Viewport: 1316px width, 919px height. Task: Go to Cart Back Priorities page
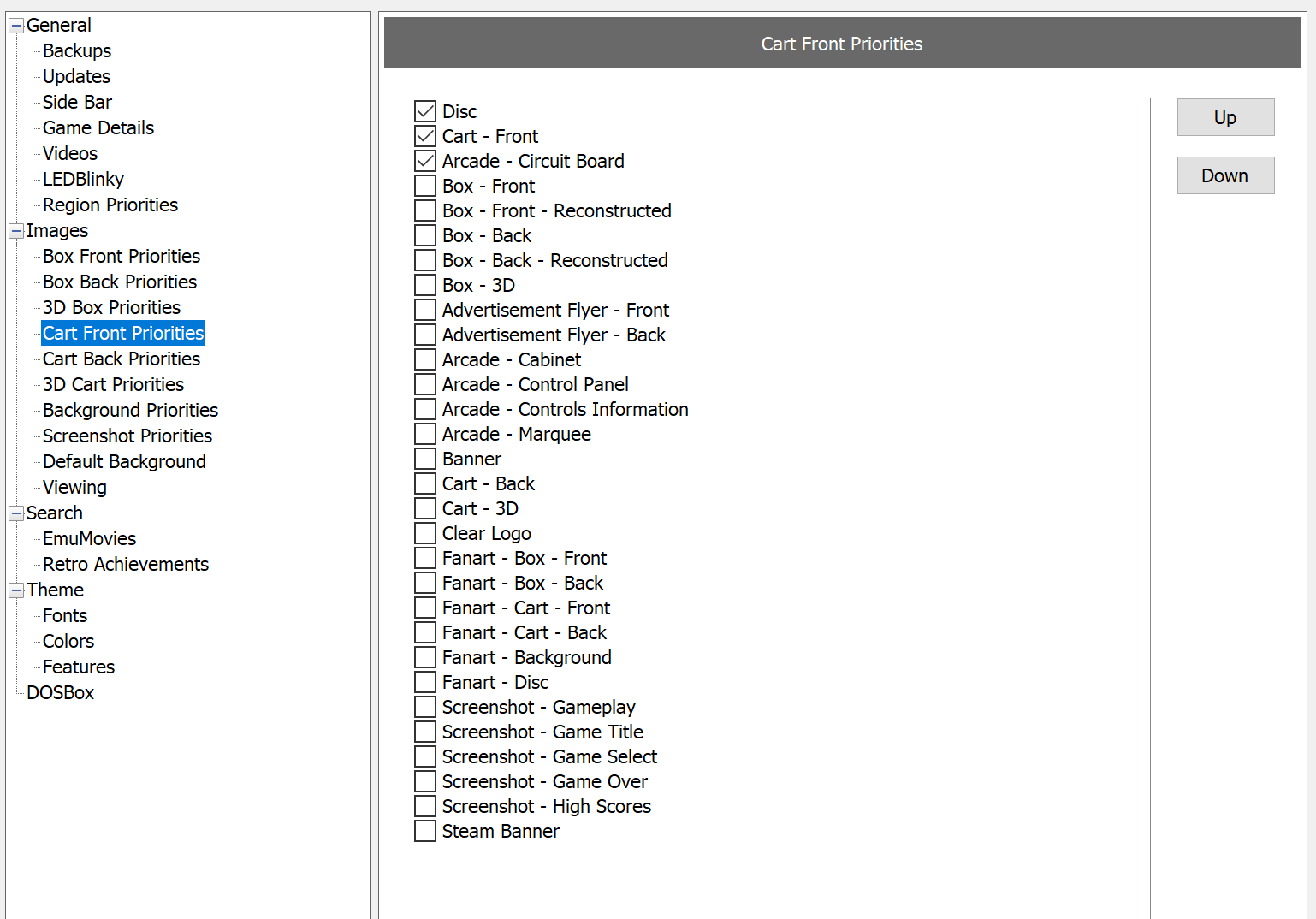[122, 359]
